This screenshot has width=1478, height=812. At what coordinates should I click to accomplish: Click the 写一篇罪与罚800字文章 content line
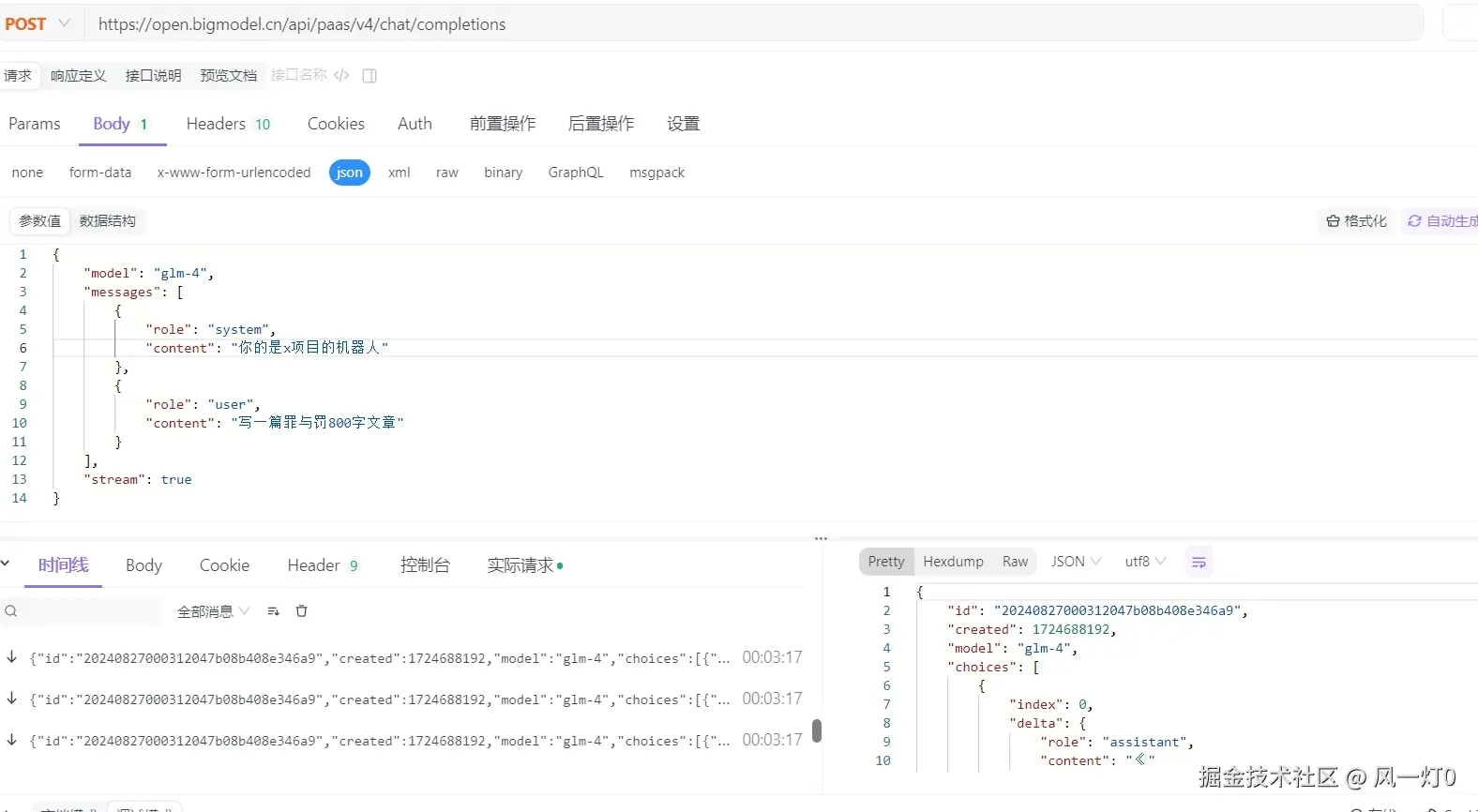(x=275, y=423)
